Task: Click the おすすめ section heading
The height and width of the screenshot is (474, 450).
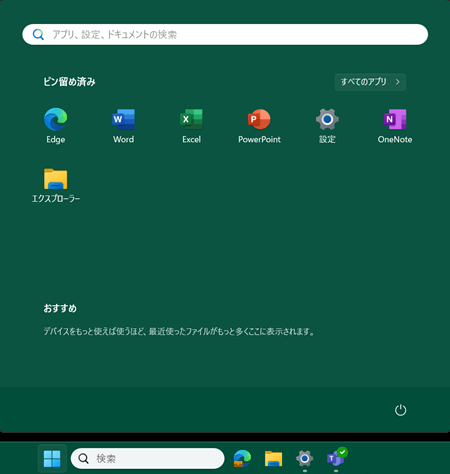Action: 60,308
